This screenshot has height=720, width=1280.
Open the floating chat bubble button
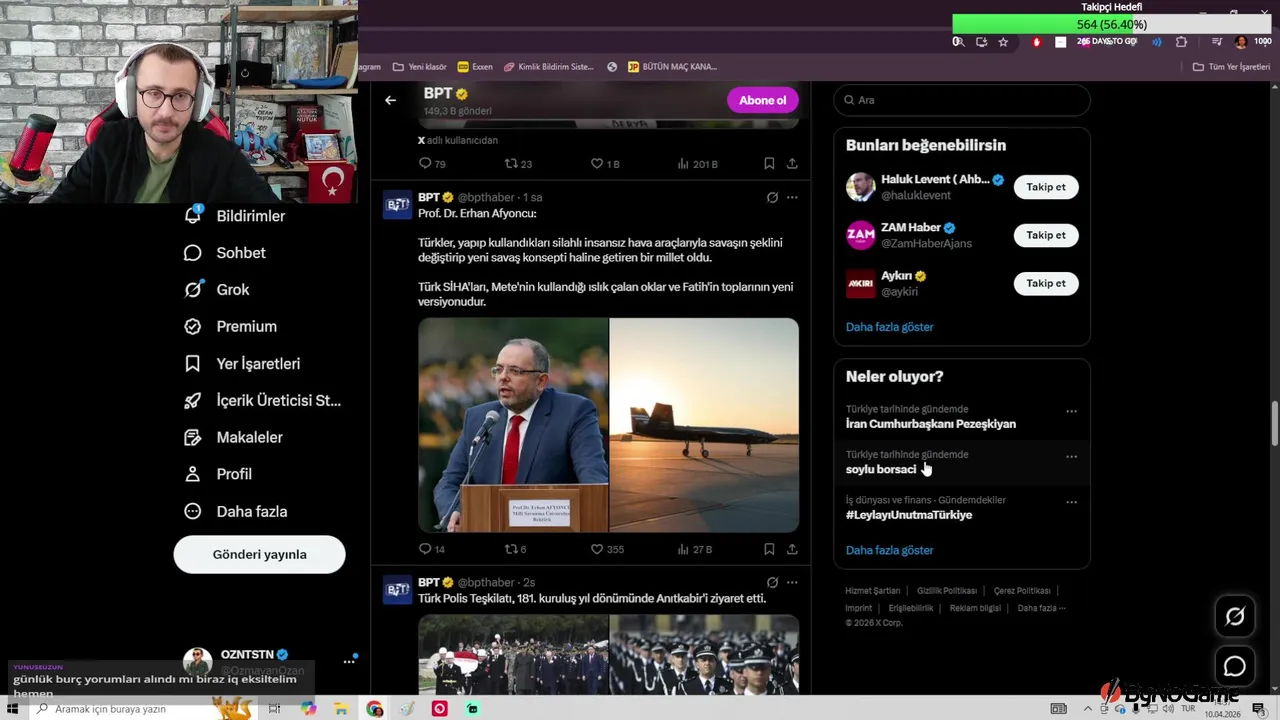(x=1235, y=666)
